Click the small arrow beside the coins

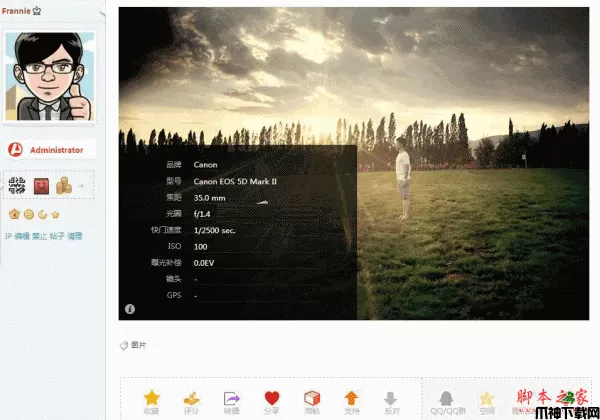point(81,186)
